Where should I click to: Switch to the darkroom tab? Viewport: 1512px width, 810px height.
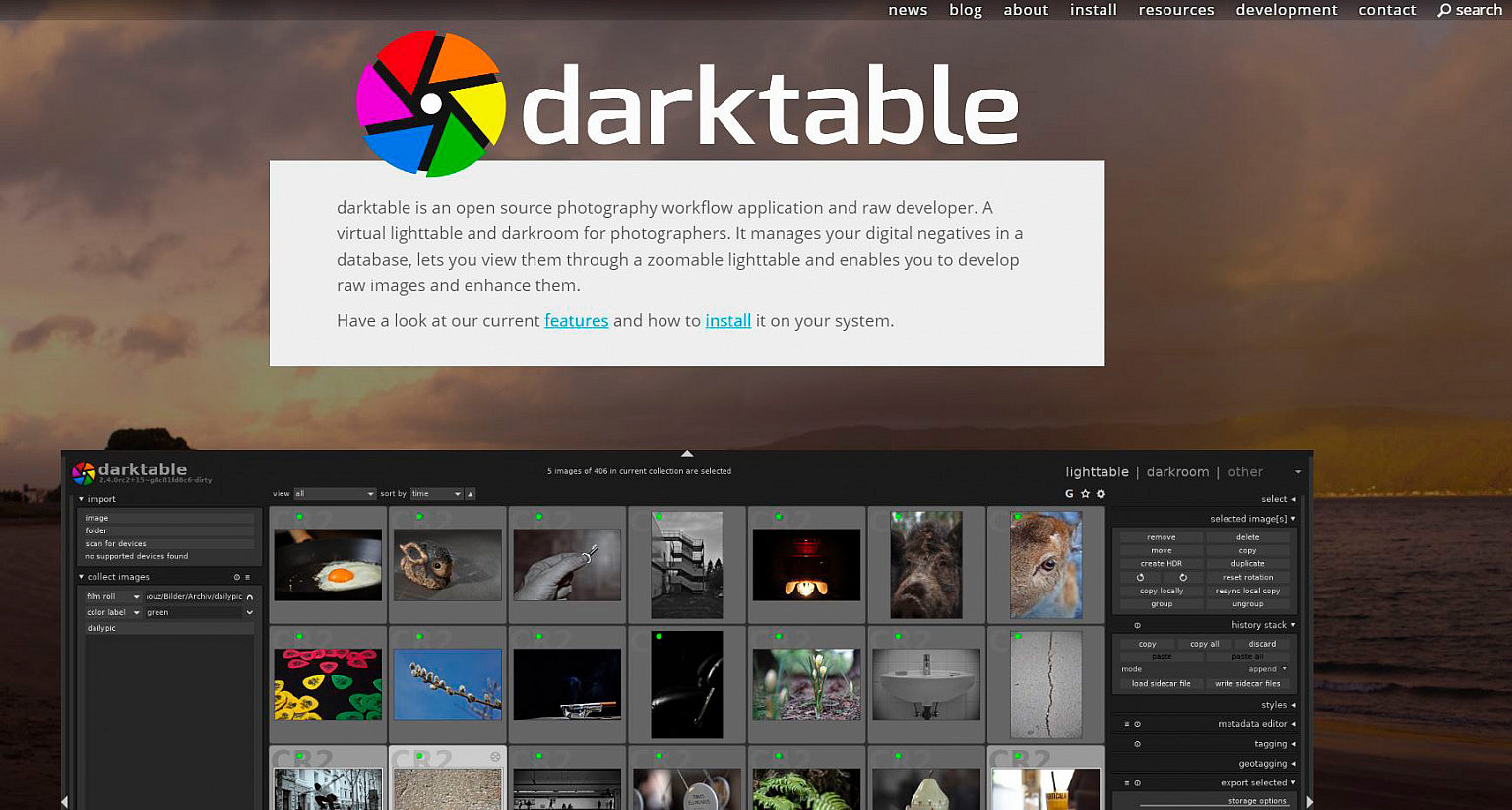coord(1177,471)
